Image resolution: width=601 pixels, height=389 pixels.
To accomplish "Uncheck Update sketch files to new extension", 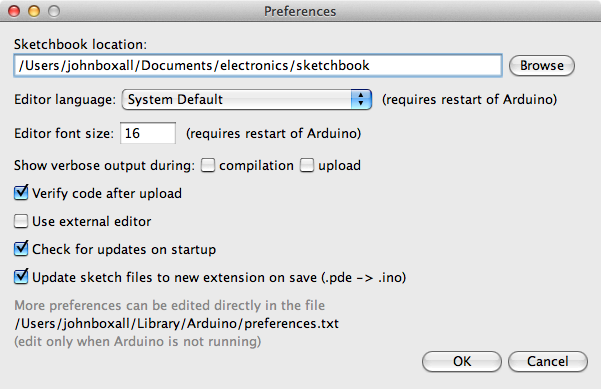I will (x=21, y=277).
